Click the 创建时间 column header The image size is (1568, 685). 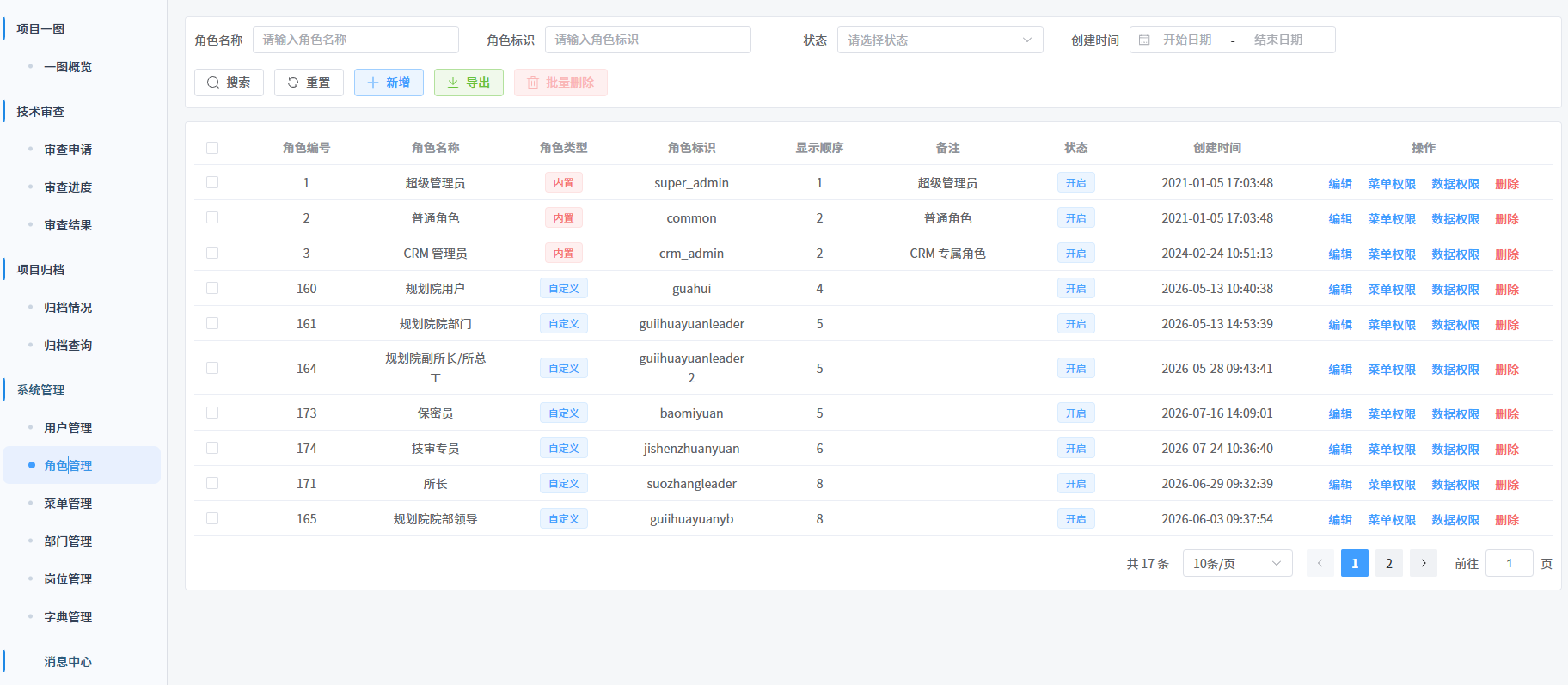pos(1216,148)
